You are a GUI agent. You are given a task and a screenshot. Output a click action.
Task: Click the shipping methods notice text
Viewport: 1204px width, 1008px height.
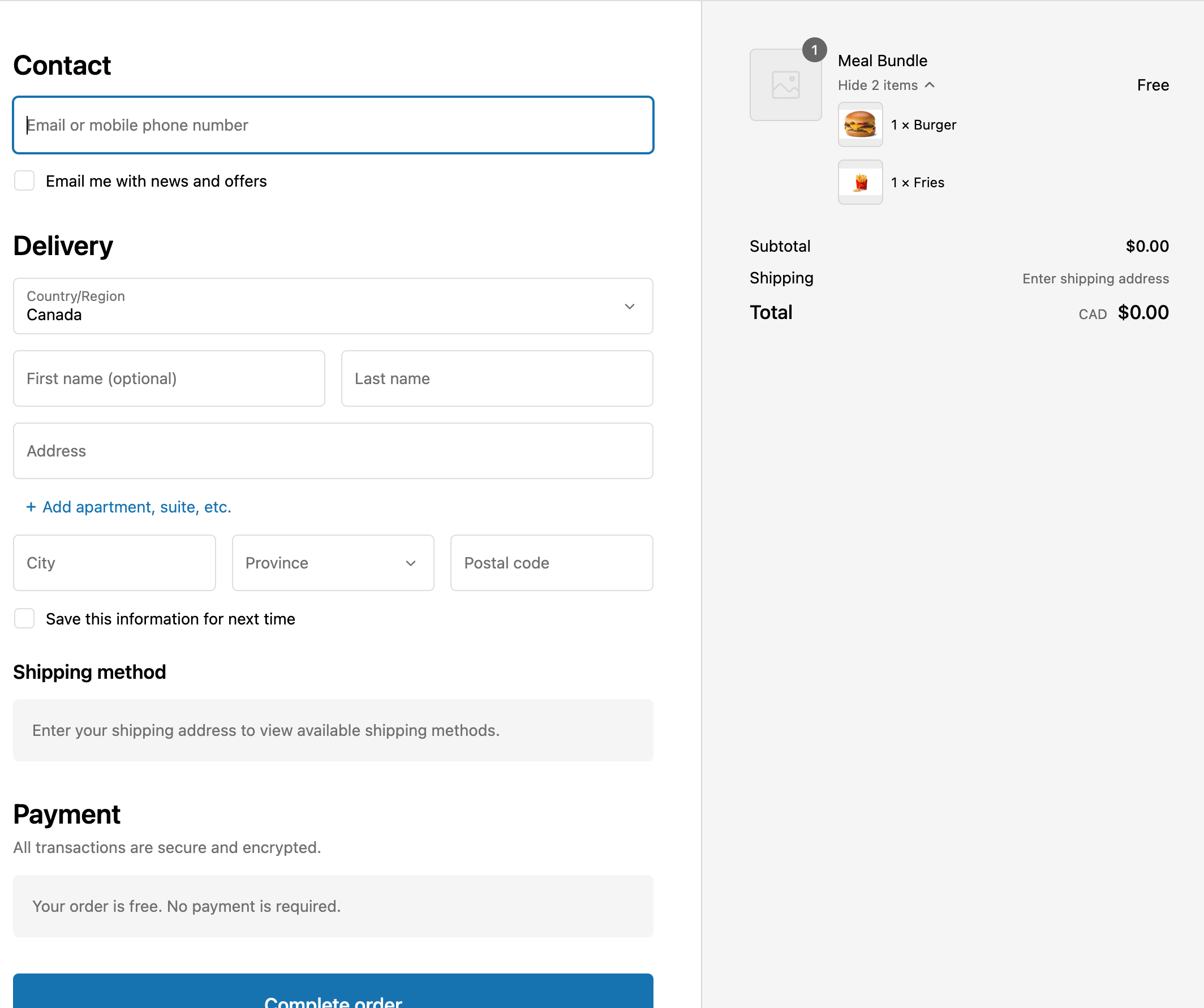[266, 731]
